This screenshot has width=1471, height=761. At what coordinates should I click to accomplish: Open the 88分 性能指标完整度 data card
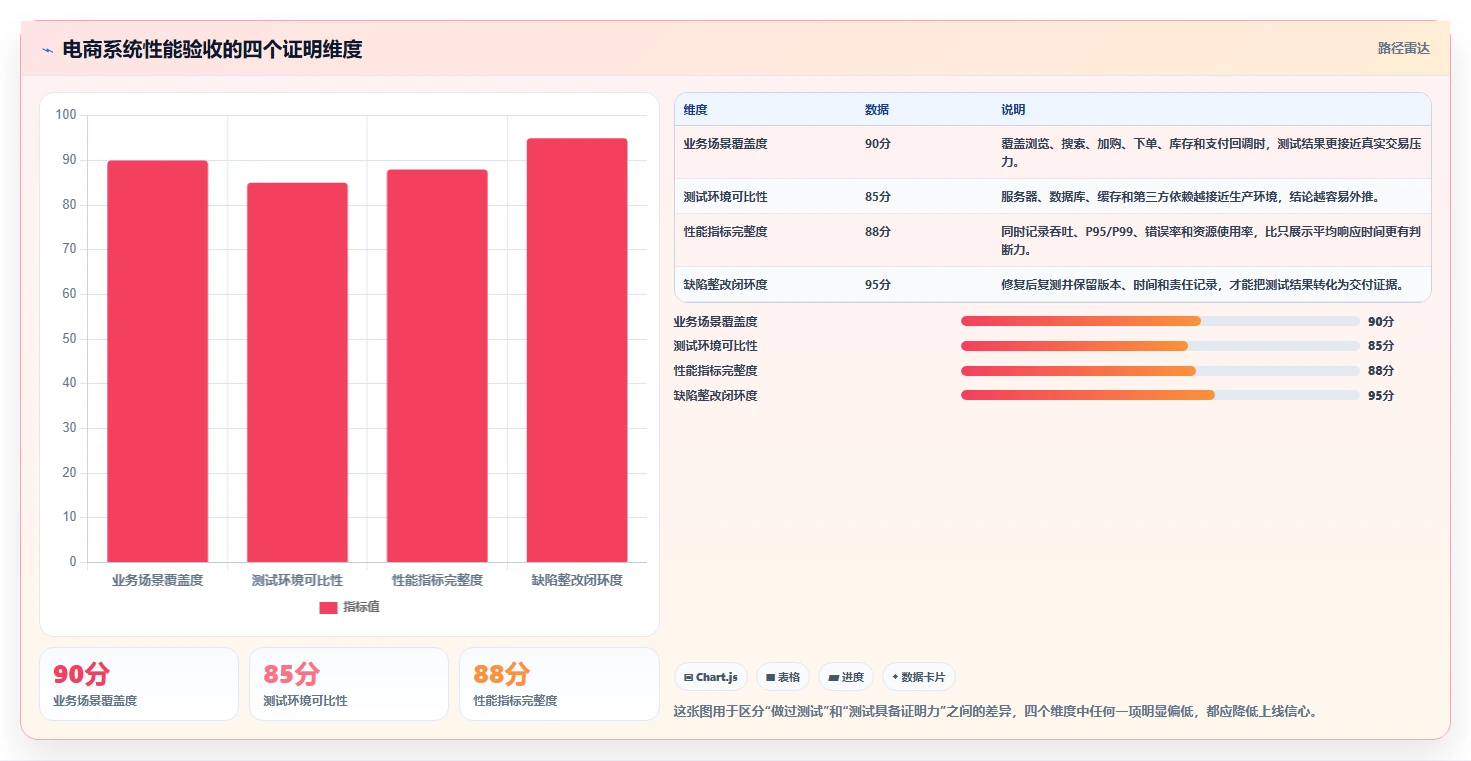(559, 684)
